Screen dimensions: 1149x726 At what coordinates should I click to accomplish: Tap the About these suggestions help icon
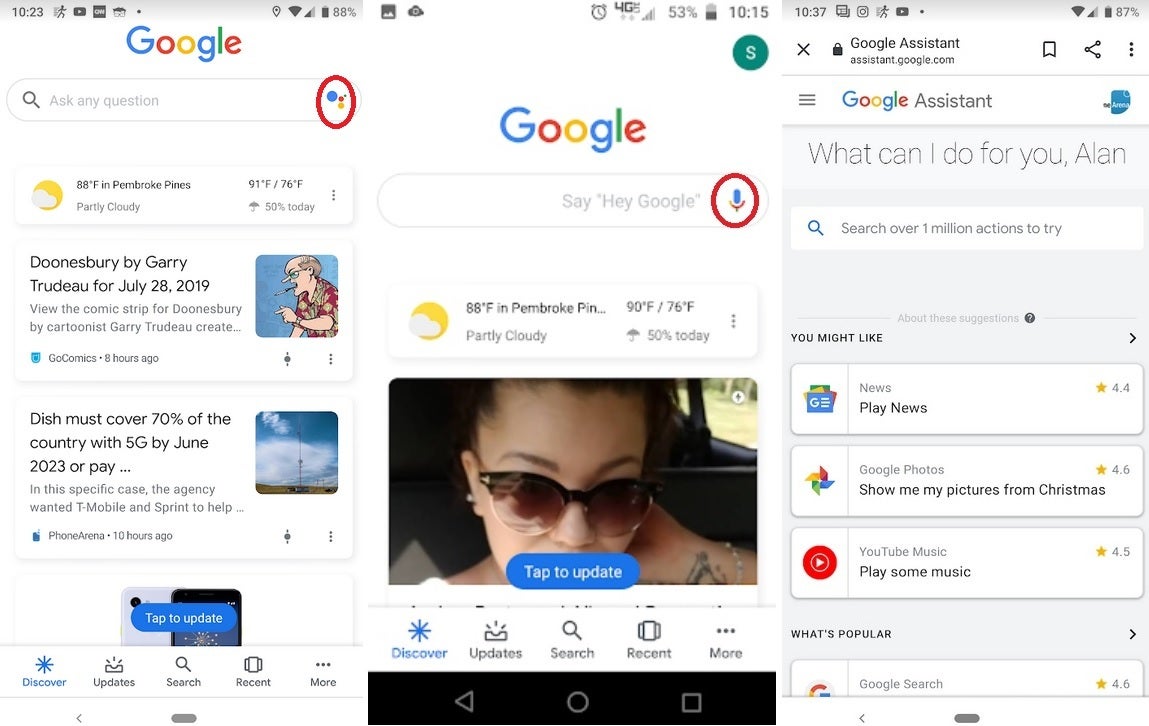tap(1030, 318)
